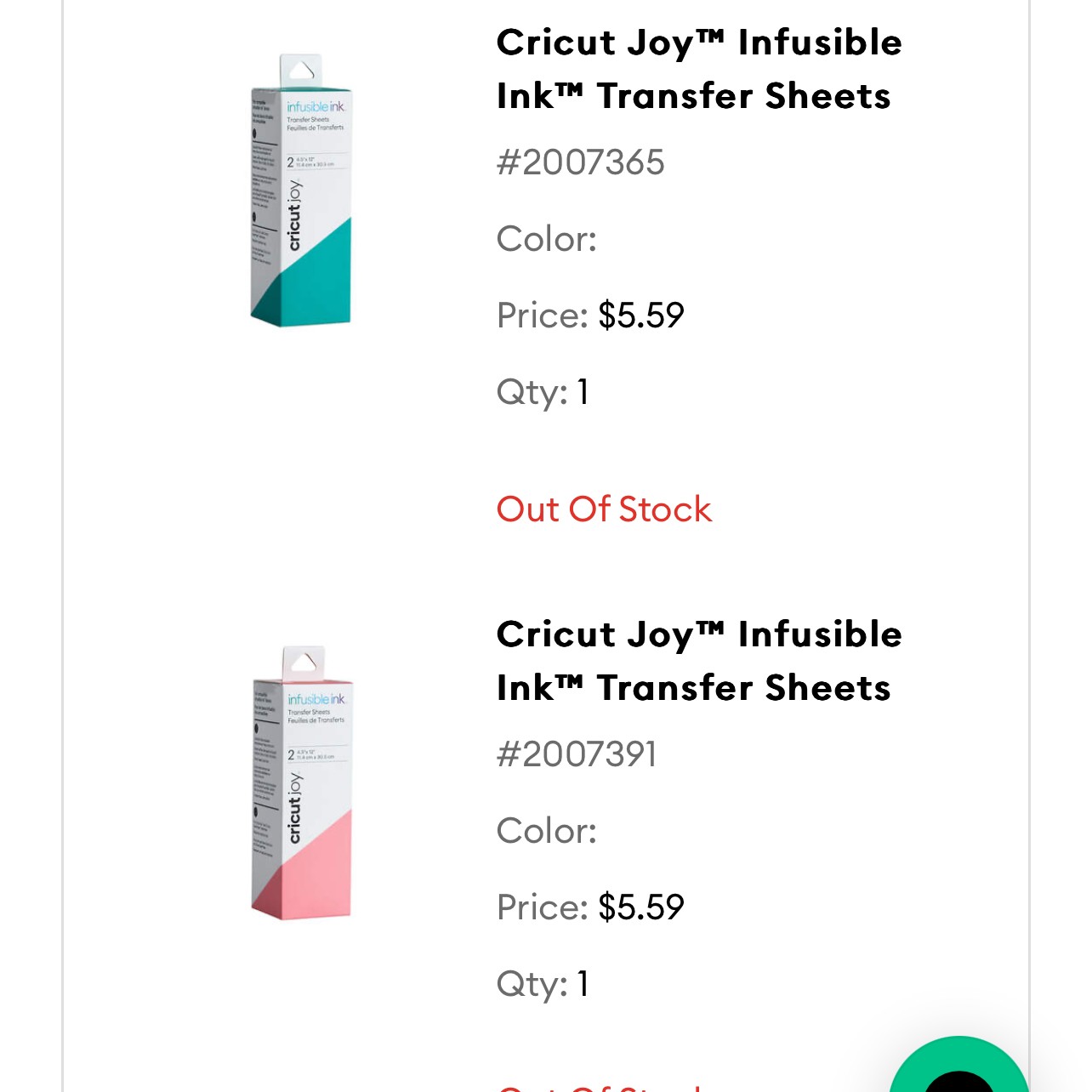Click the hang tab atop the pink box
Image resolution: width=1092 pixels, height=1092 pixels.
pyautogui.click(x=304, y=662)
